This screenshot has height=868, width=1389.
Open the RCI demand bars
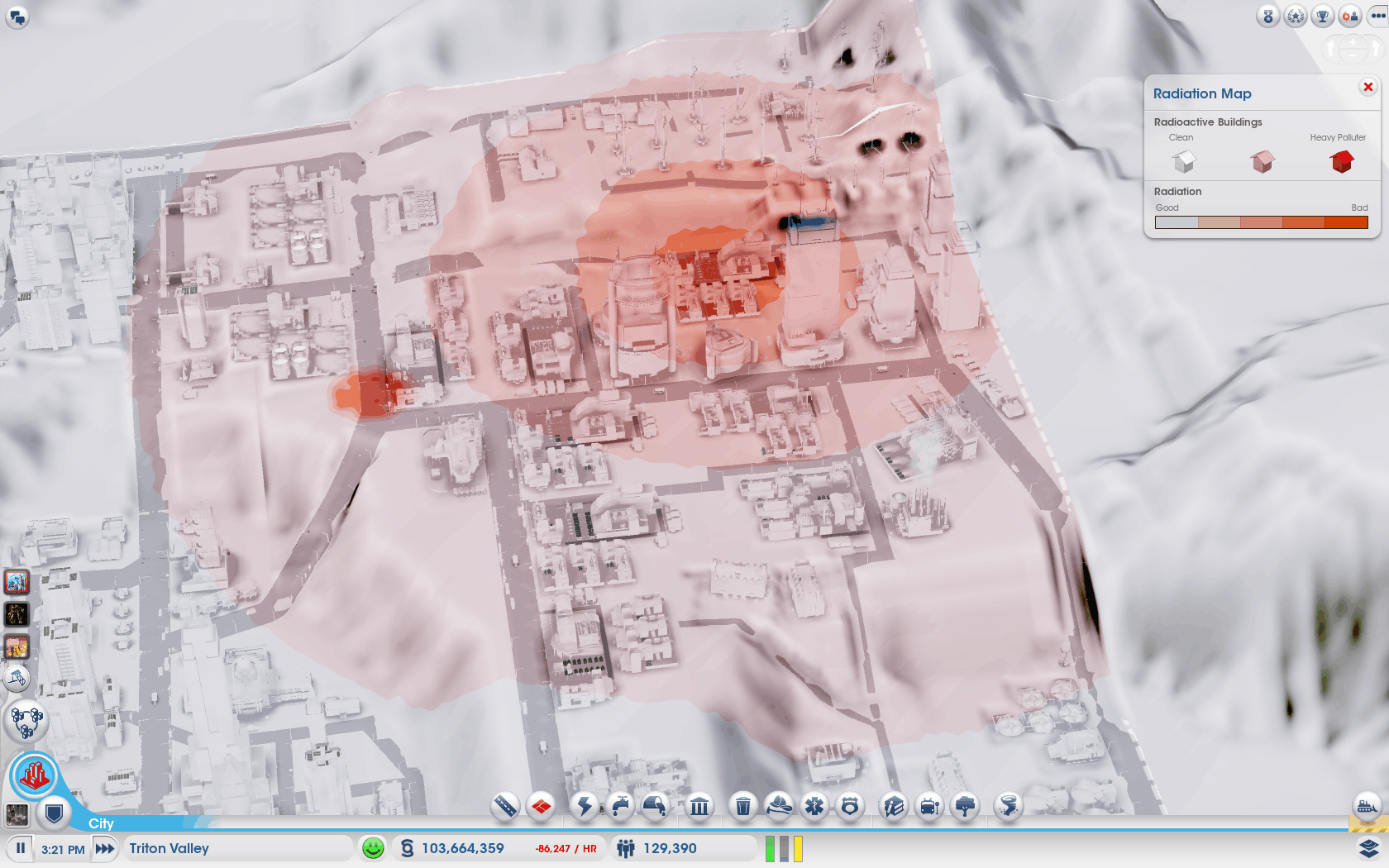784,848
